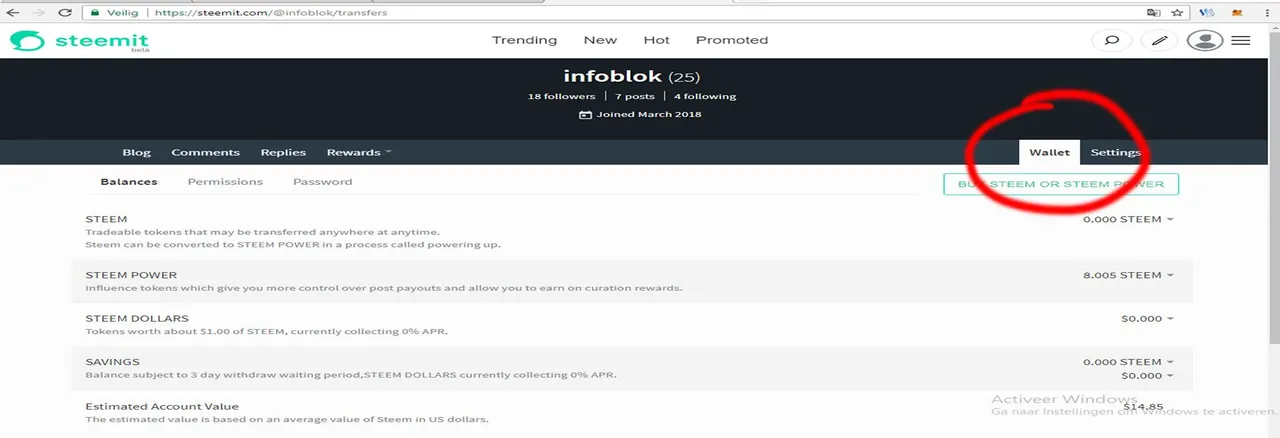The width and height of the screenshot is (1280, 438).
Task: Click the browser forward arrow
Action: tap(41, 13)
